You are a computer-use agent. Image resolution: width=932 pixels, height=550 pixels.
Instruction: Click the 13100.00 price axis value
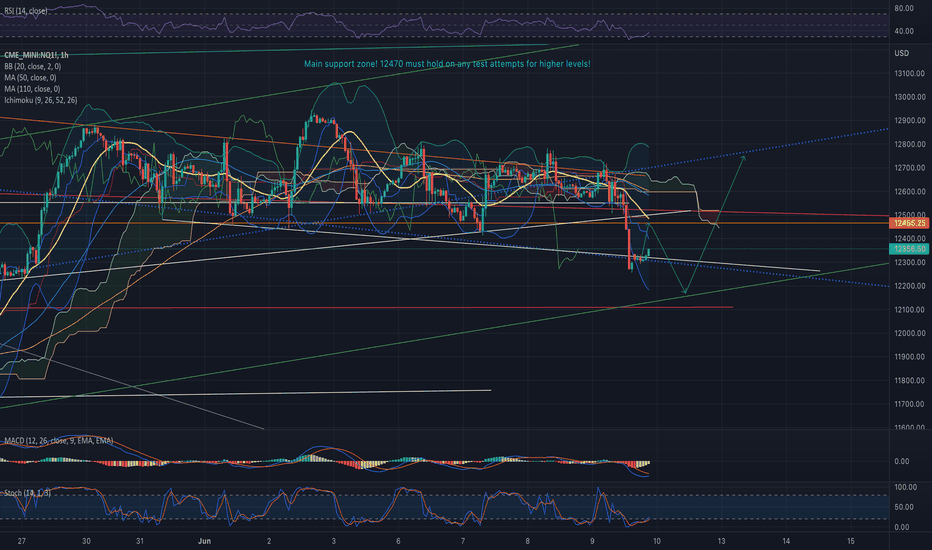coord(909,74)
